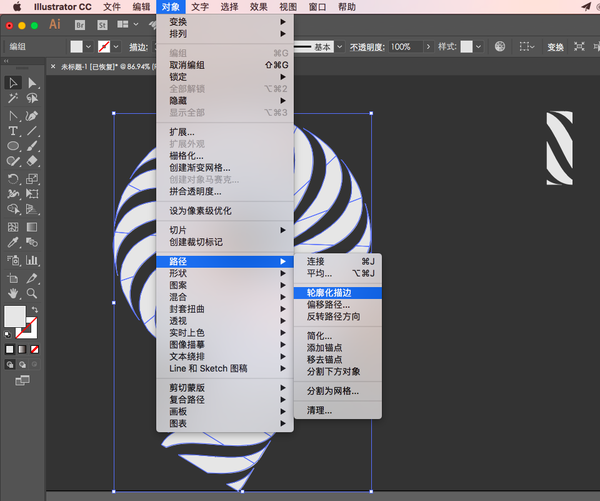Expand the 变换 submenu

tap(225, 22)
